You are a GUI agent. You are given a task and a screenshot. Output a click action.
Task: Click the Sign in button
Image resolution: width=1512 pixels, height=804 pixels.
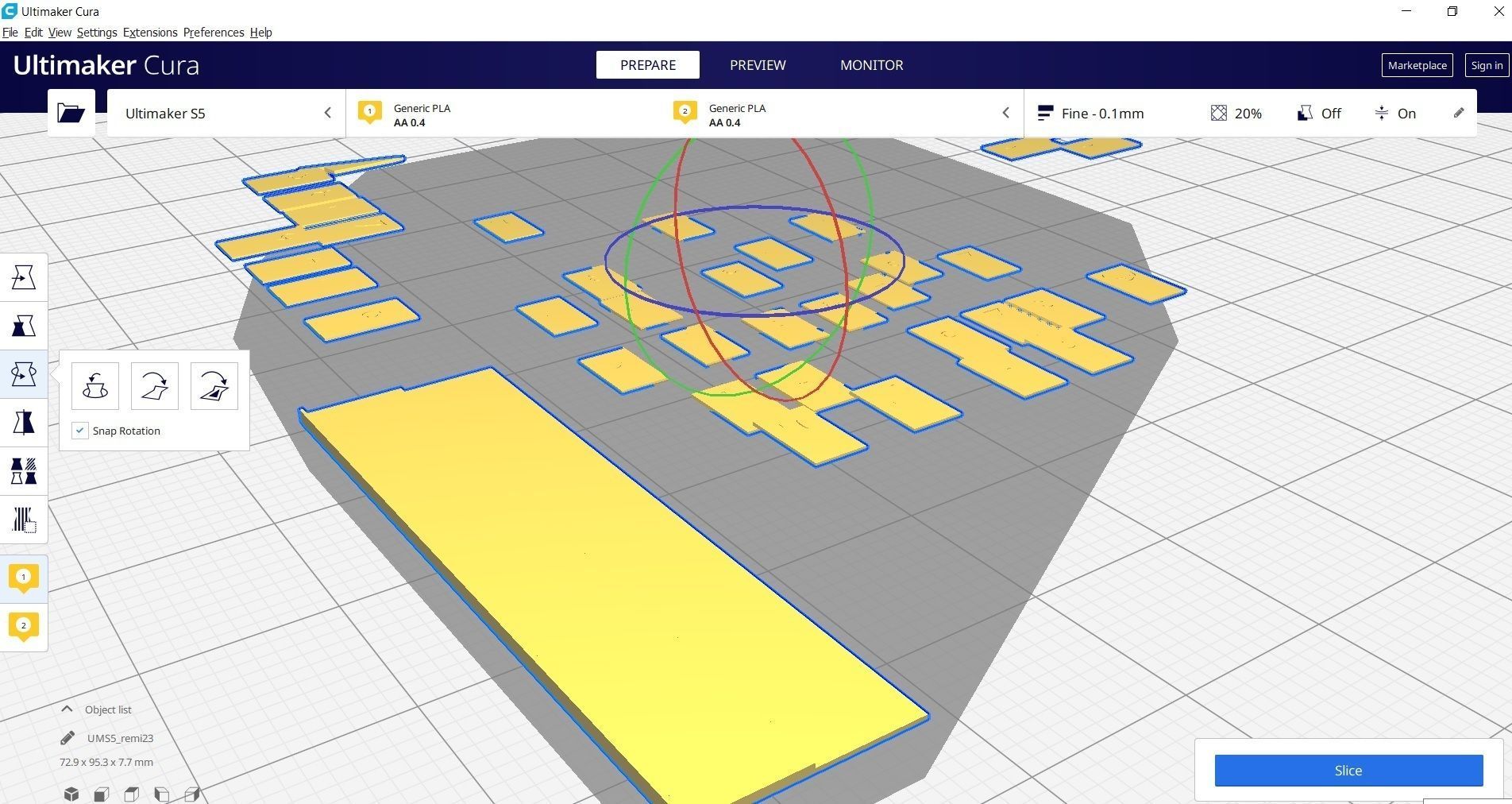(x=1487, y=65)
